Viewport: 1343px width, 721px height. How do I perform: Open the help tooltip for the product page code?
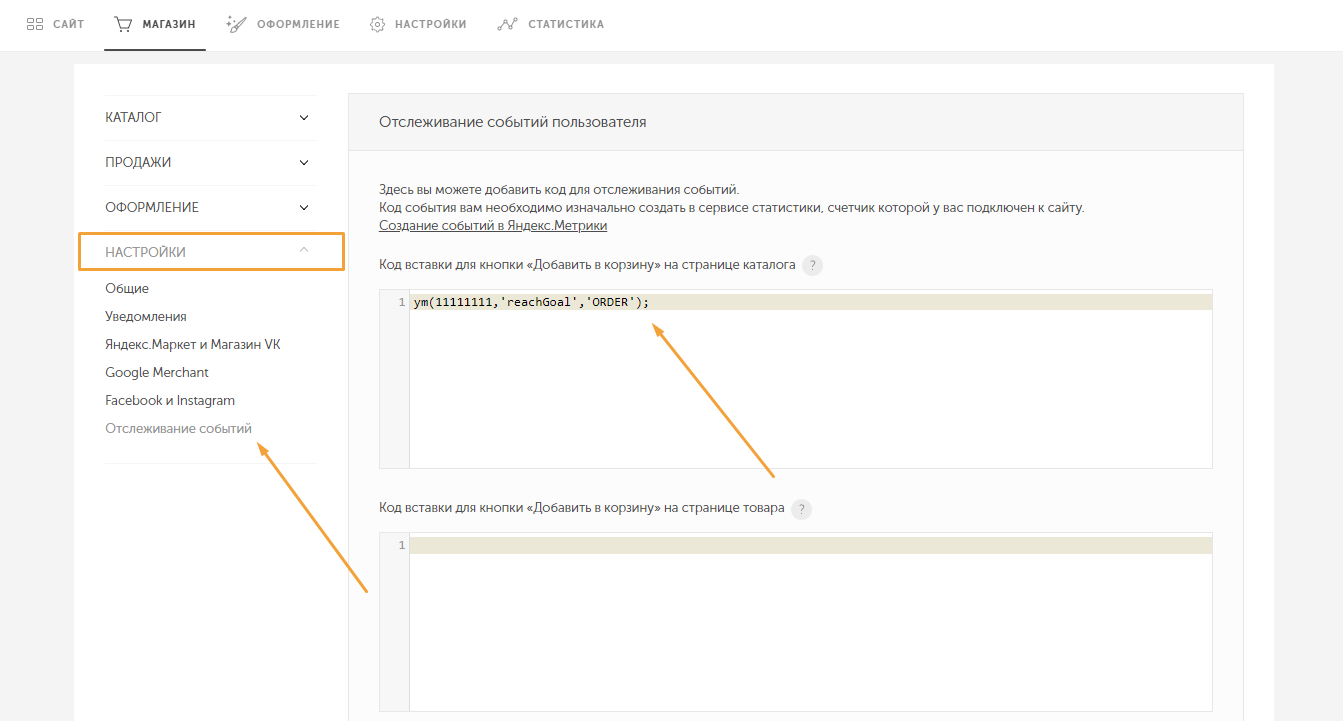[801, 509]
